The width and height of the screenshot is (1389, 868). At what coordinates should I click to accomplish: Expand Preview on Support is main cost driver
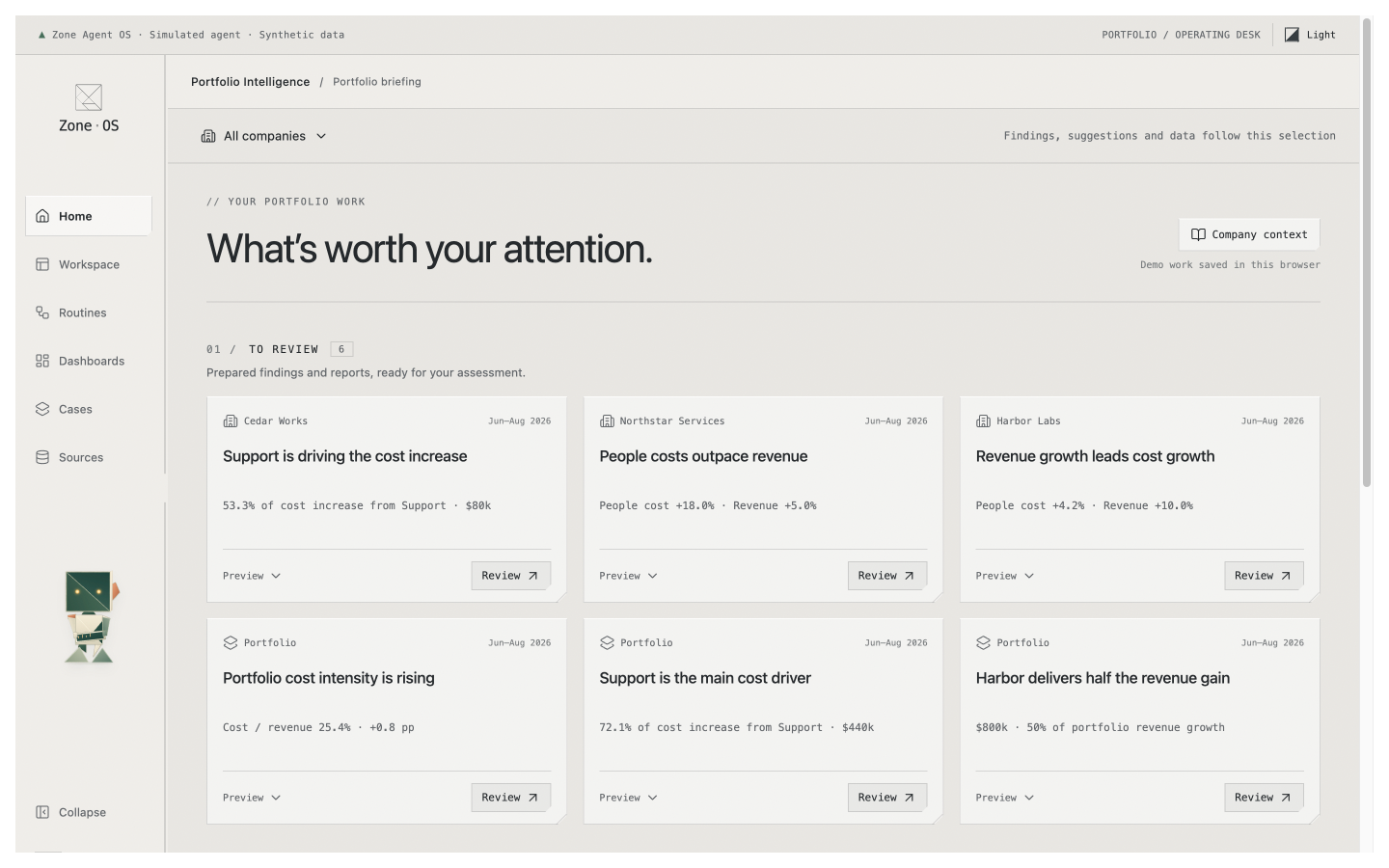pos(628,798)
